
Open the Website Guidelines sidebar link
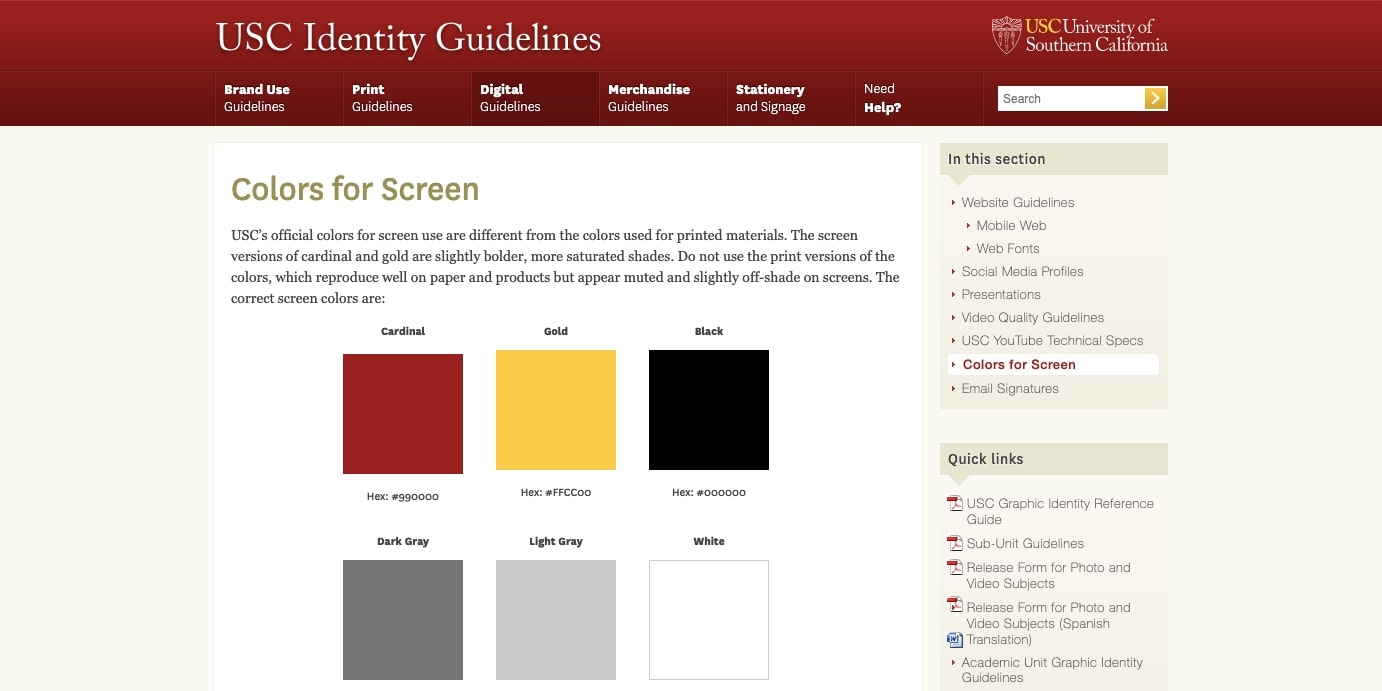(x=1017, y=203)
